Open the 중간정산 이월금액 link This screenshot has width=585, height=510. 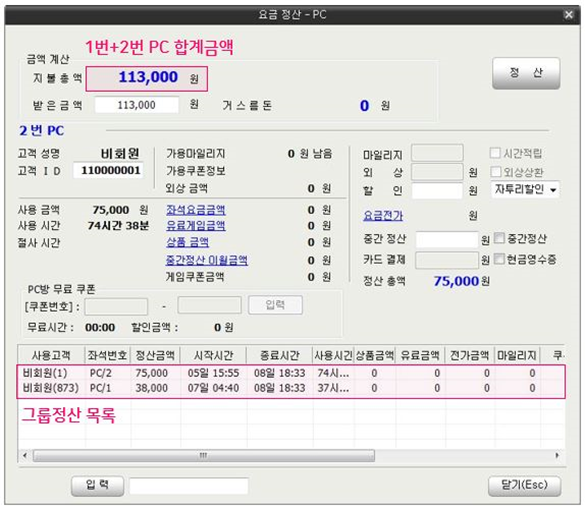207,260
